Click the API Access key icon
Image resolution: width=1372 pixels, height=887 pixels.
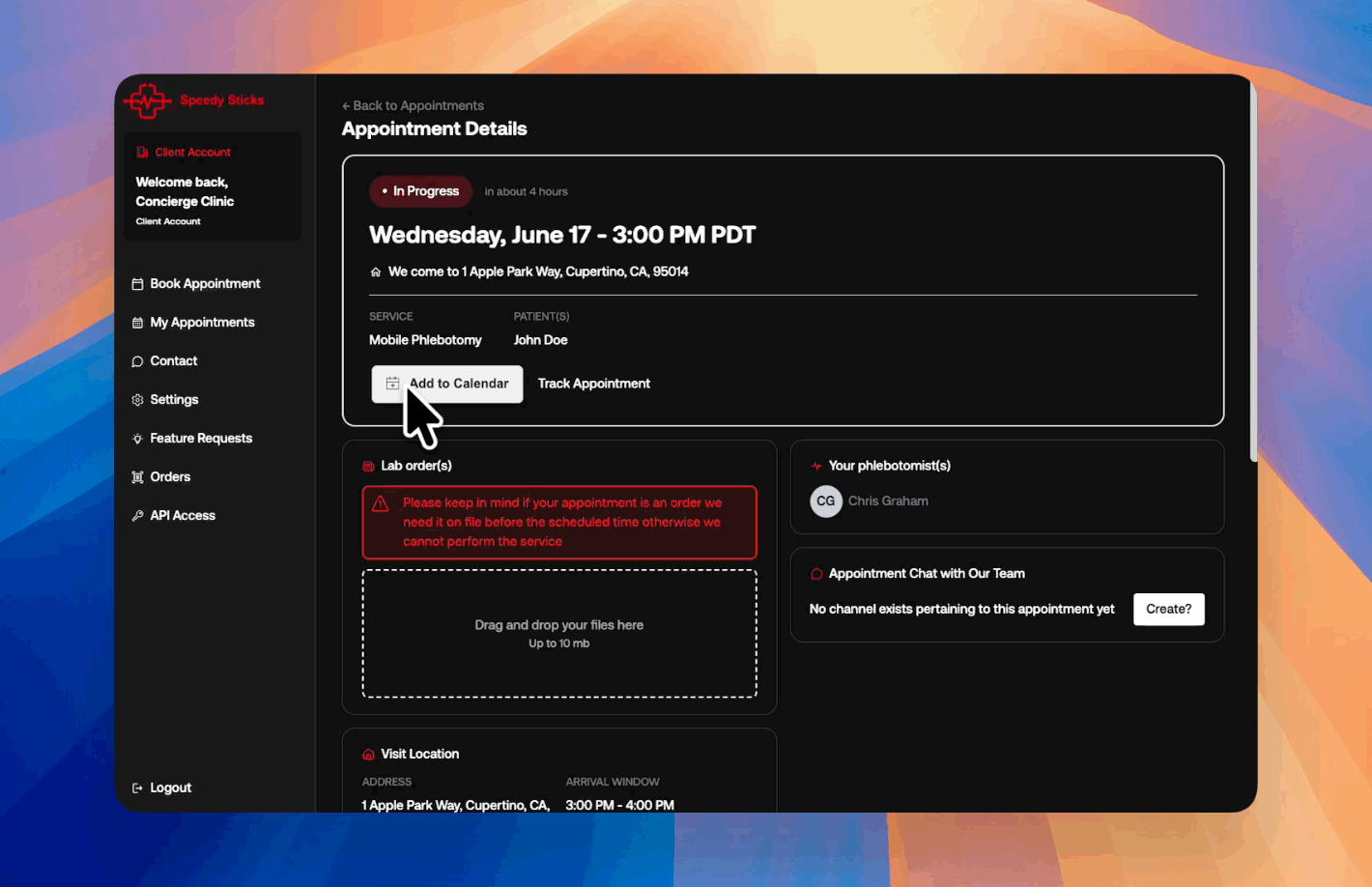[x=137, y=516]
